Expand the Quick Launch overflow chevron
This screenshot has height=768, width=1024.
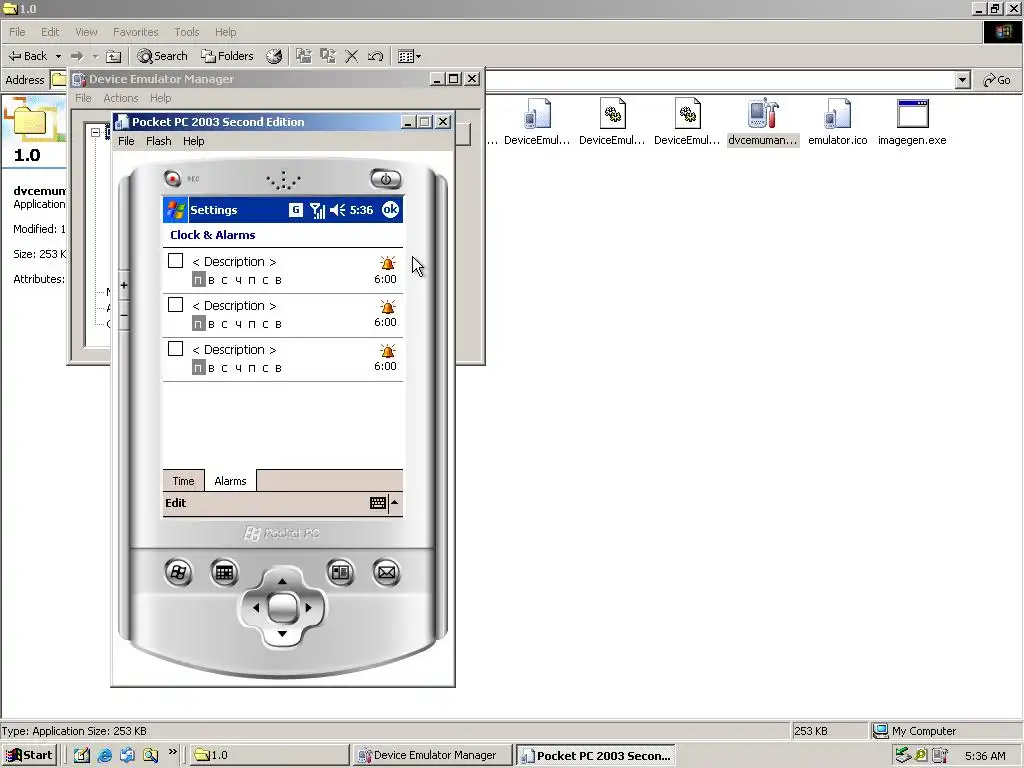point(172,752)
